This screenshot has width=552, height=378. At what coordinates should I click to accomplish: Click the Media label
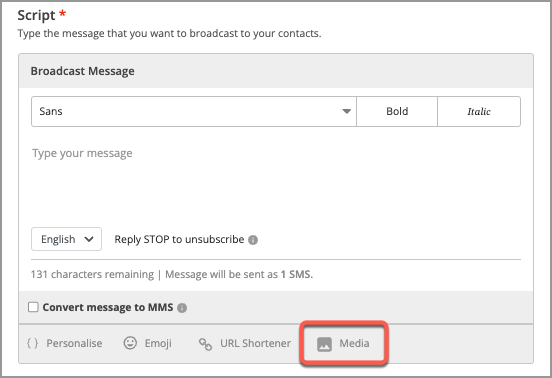tap(354, 343)
